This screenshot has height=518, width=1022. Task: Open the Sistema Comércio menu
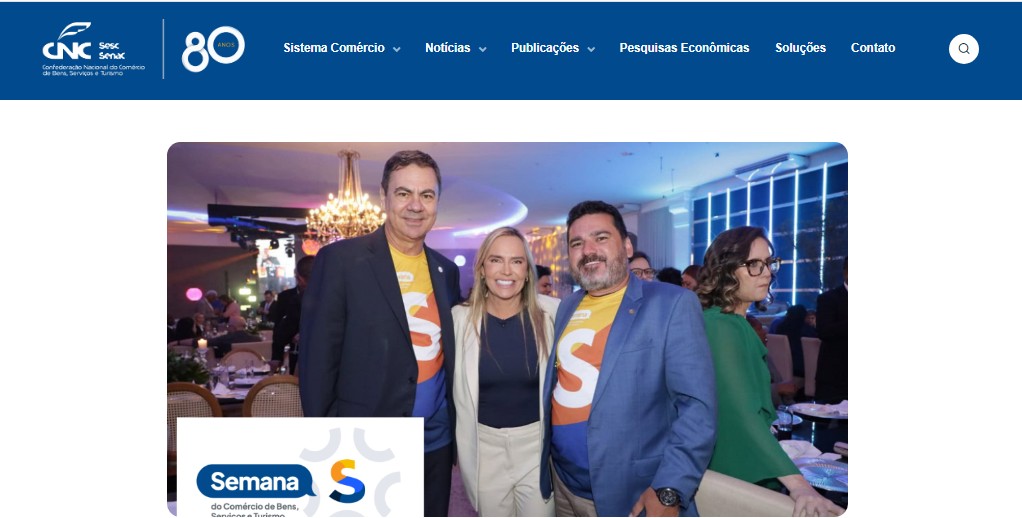[x=334, y=48]
